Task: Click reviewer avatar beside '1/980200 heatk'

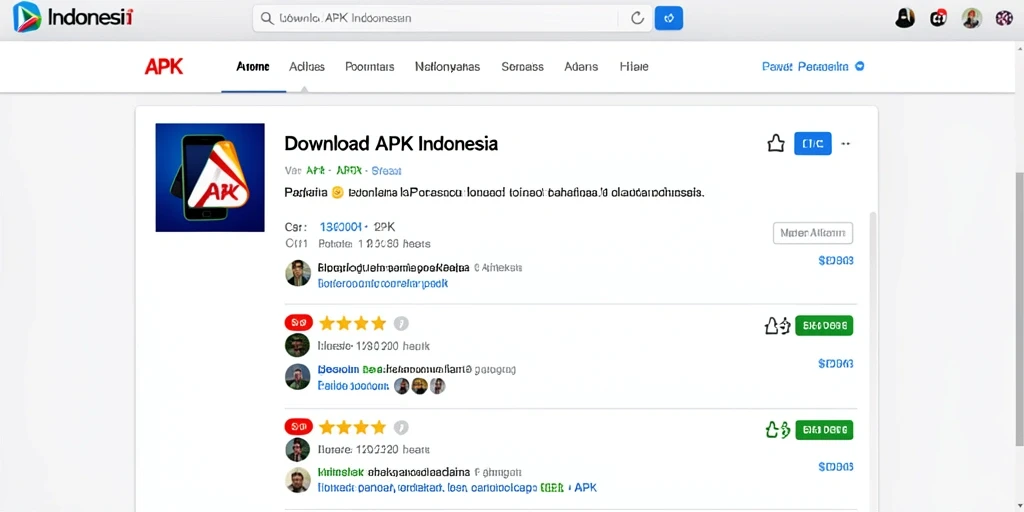Action: (297, 345)
